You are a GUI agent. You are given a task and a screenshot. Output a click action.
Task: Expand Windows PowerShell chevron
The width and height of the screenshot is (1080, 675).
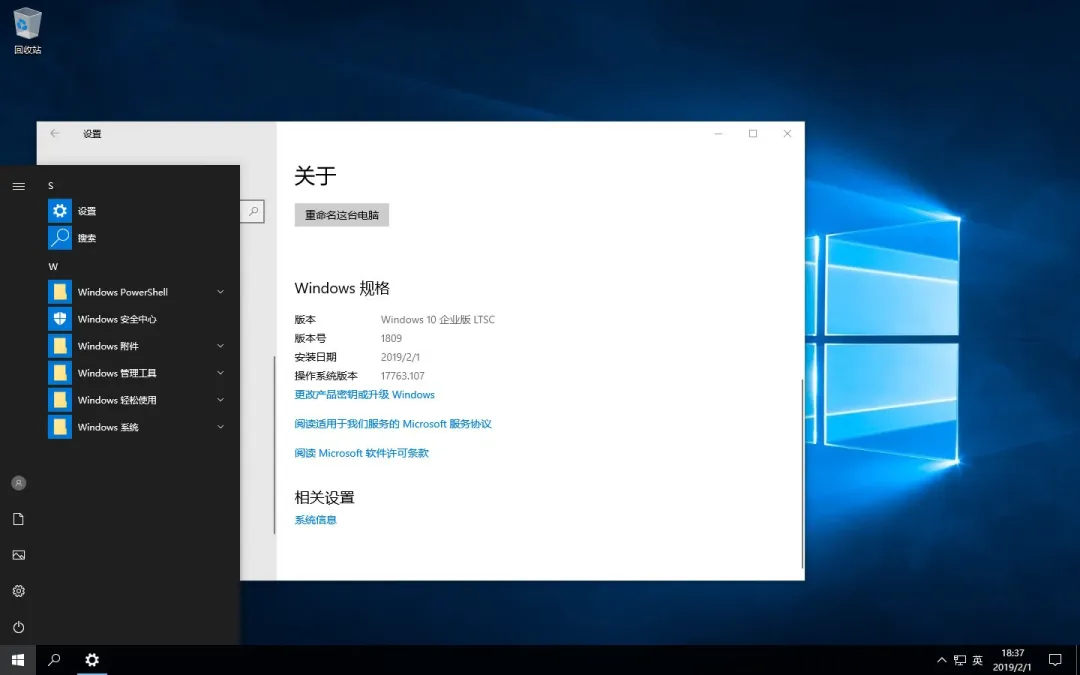tap(220, 292)
